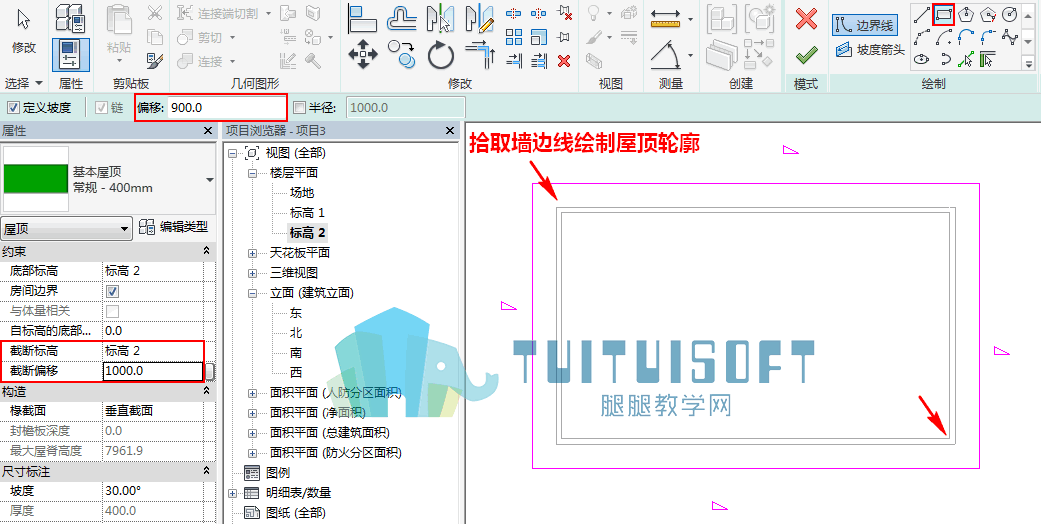Open the 标高 1 floor plan view
The width and height of the screenshot is (1041, 524).
point(307,213)
